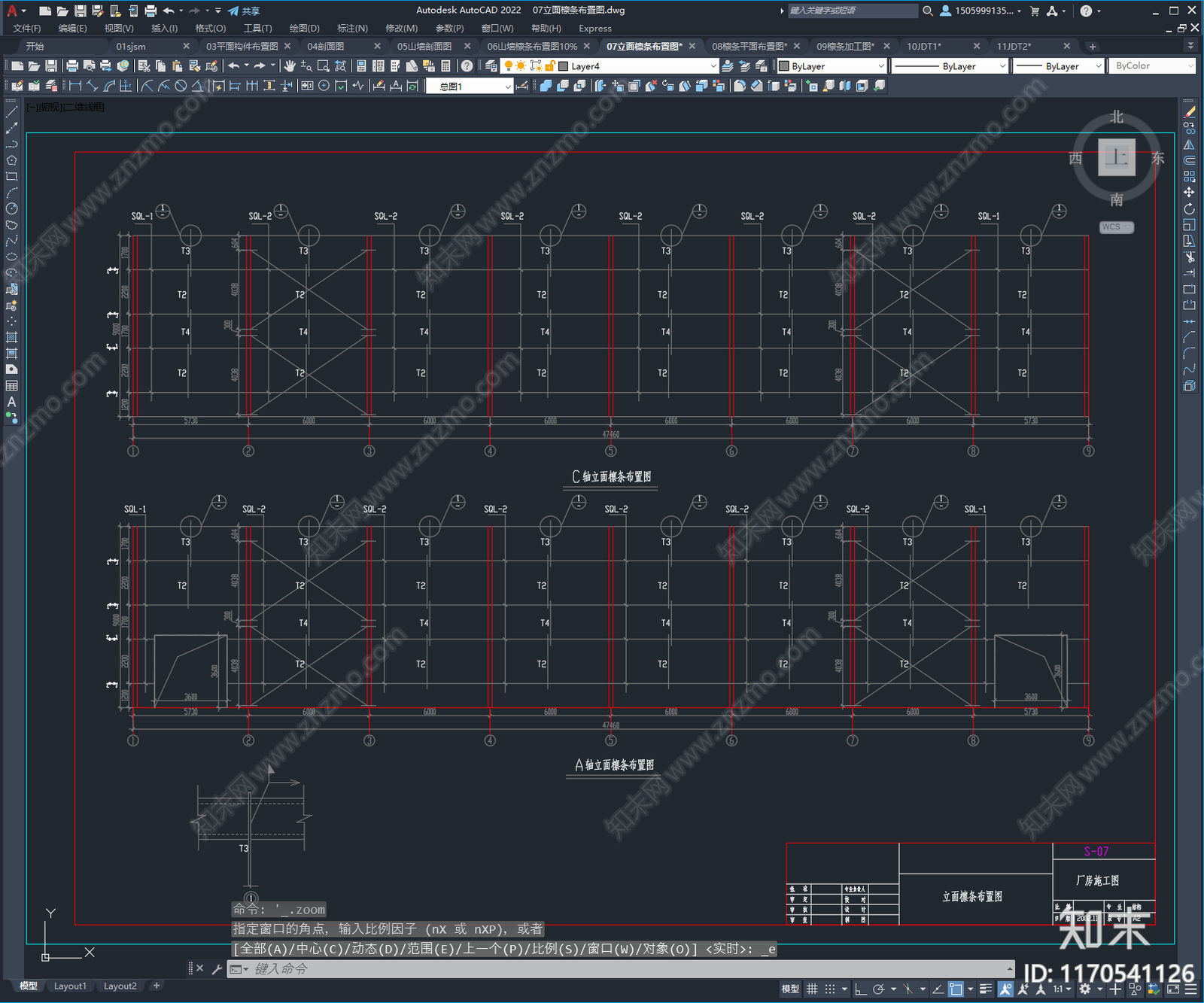This screenshot has width=1204, height=1003.
Task: Toggle Polar Tracking in status bar
Action: (x=878, y=989)
